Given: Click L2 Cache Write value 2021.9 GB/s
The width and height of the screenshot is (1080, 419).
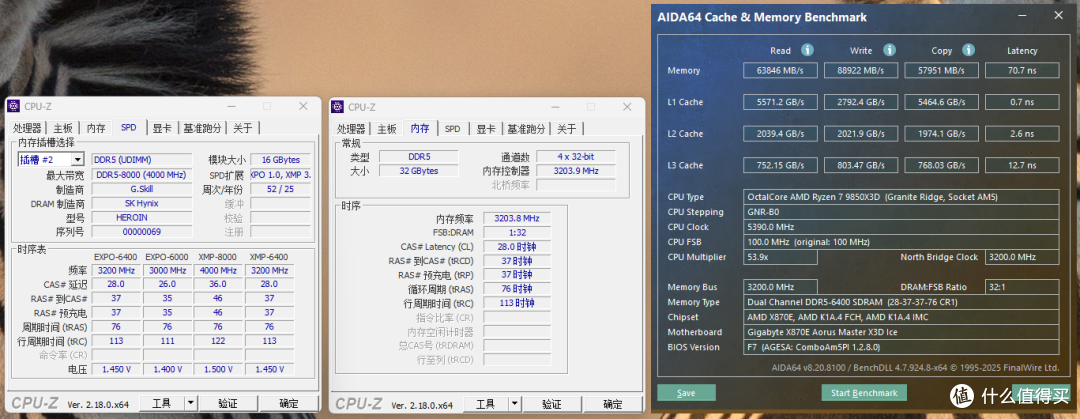Looking at the screenshot, I should click(x=861, y=134).
